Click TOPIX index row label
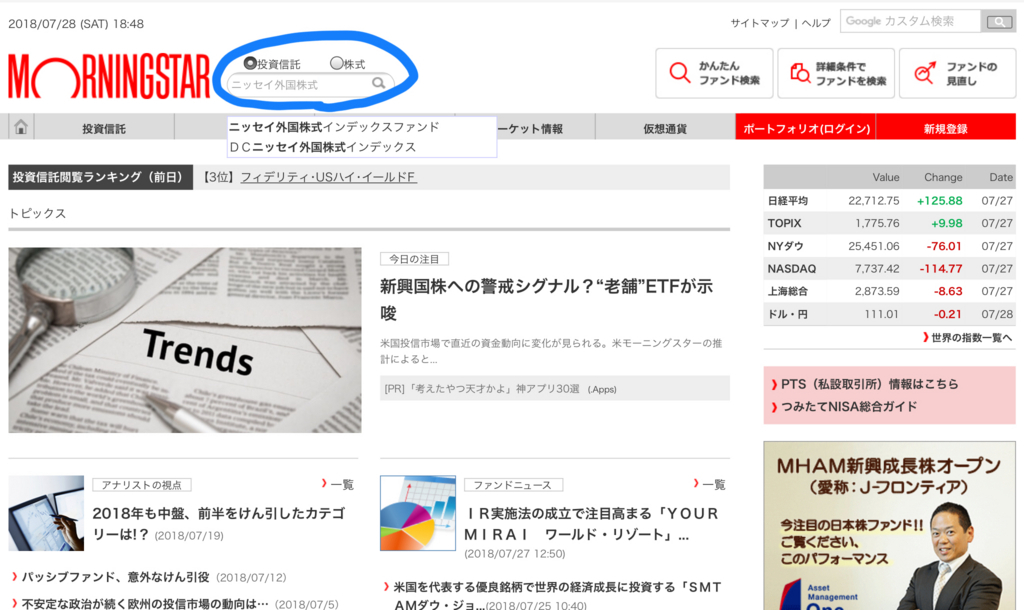 pos(784,223)
